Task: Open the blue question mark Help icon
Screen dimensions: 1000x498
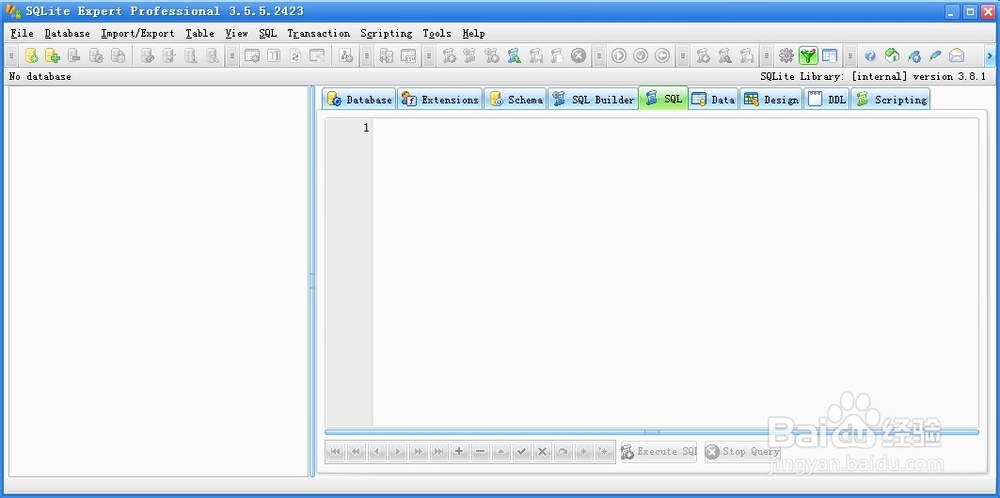Action: (x=870, y=56)
